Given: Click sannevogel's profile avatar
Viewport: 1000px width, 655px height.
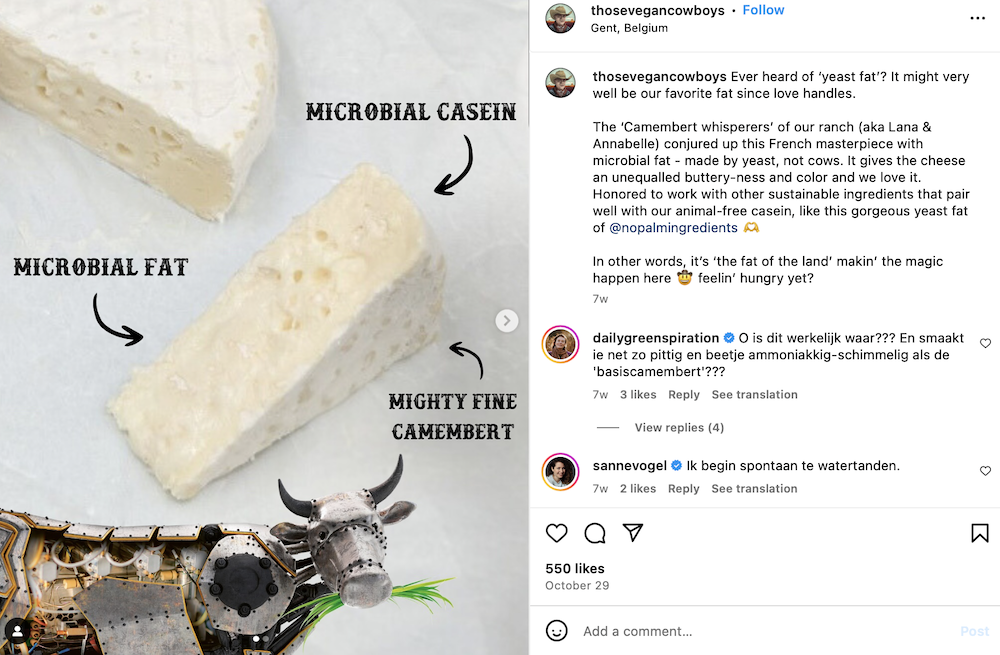Looking at the screenshot, I should point(560,471).
